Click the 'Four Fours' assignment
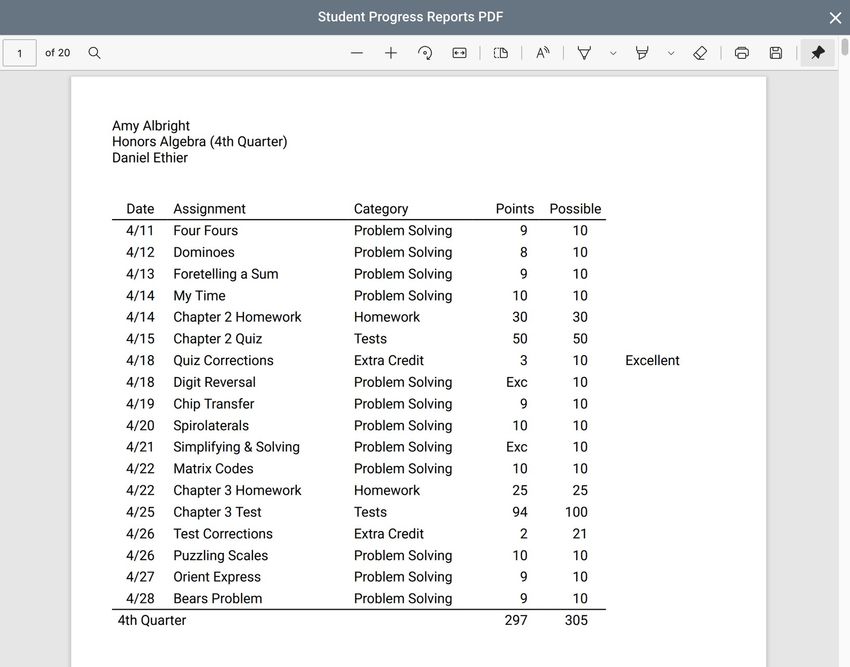The image size is (850, 667). [205, 230]
